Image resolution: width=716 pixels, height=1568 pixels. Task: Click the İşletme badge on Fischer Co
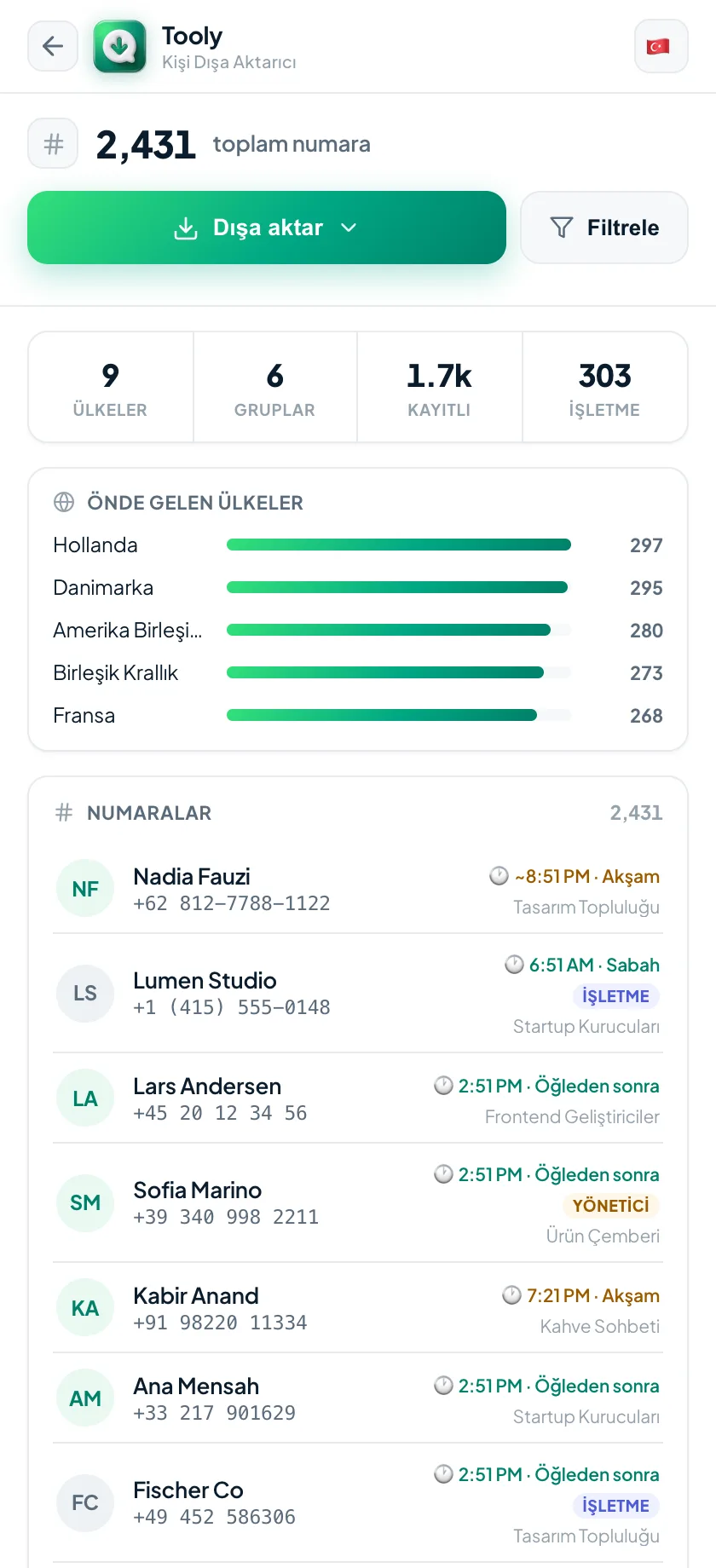(x=615, y=1506)
